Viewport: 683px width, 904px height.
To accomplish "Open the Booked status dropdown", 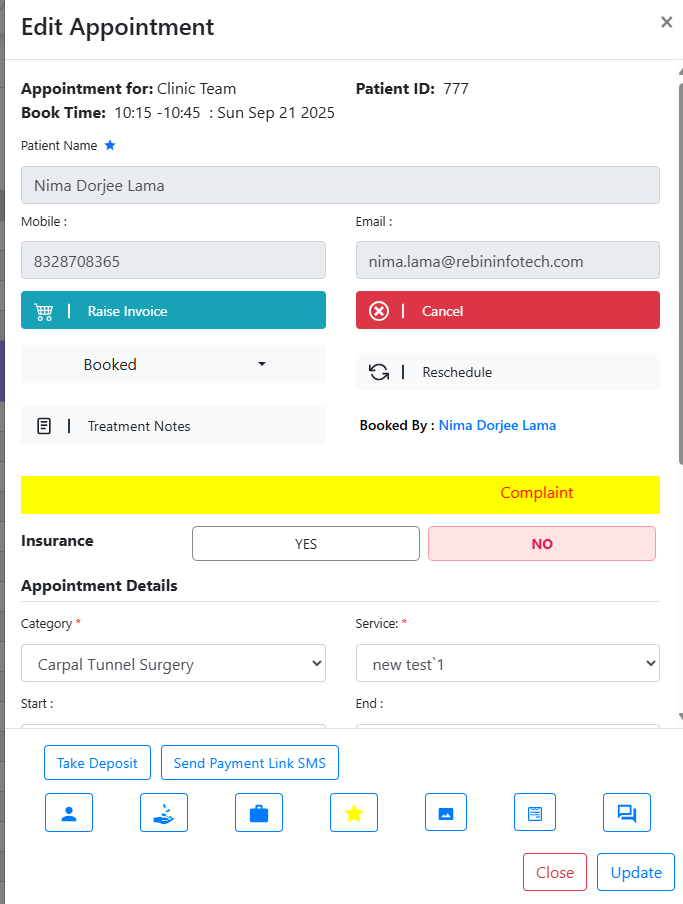I will (x=173, y=365).
